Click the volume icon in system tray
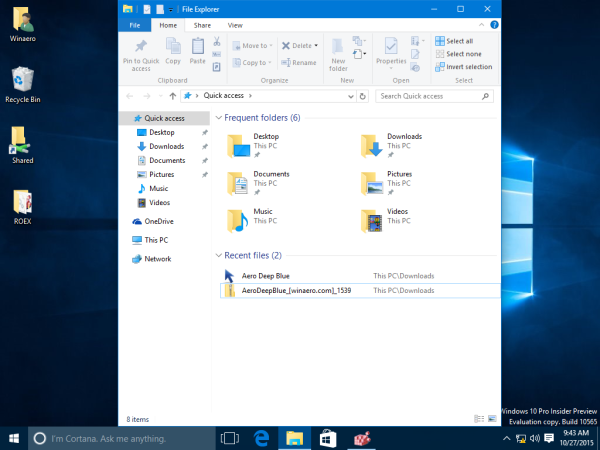Image resolution: width=600 pixels, height=450 pixels. point(535,438)
